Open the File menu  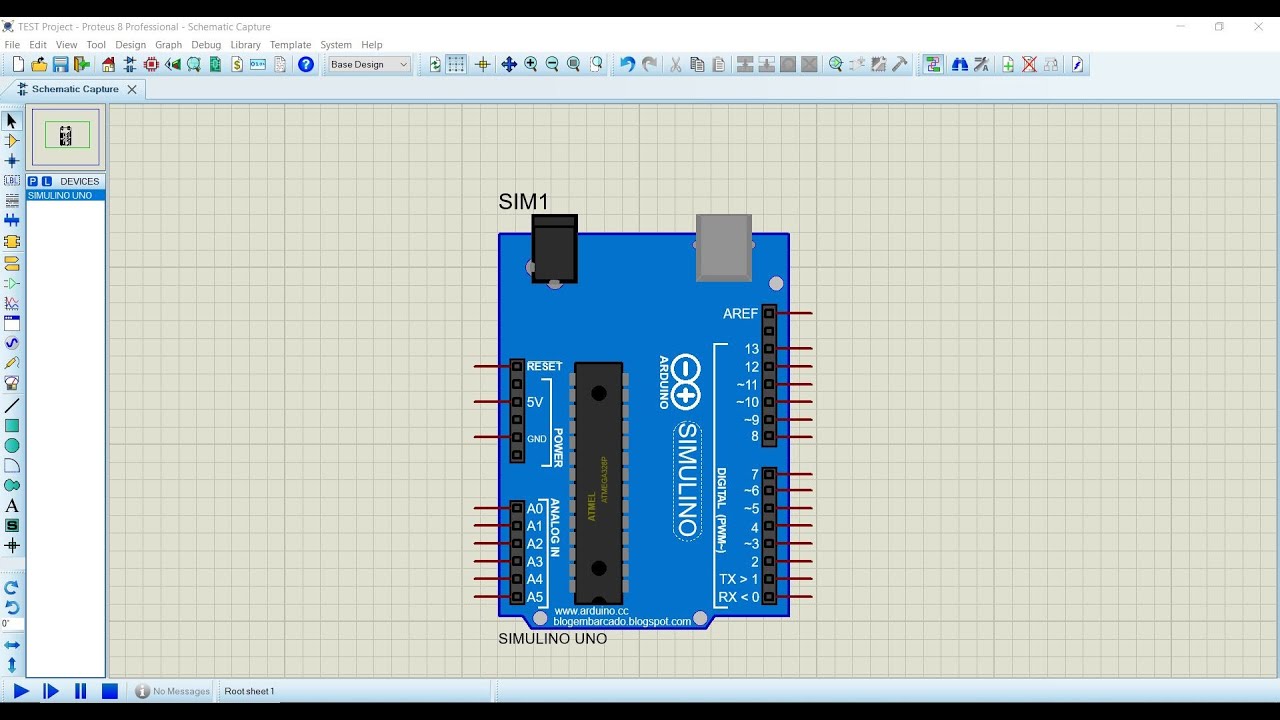click(x=12, y=45)
